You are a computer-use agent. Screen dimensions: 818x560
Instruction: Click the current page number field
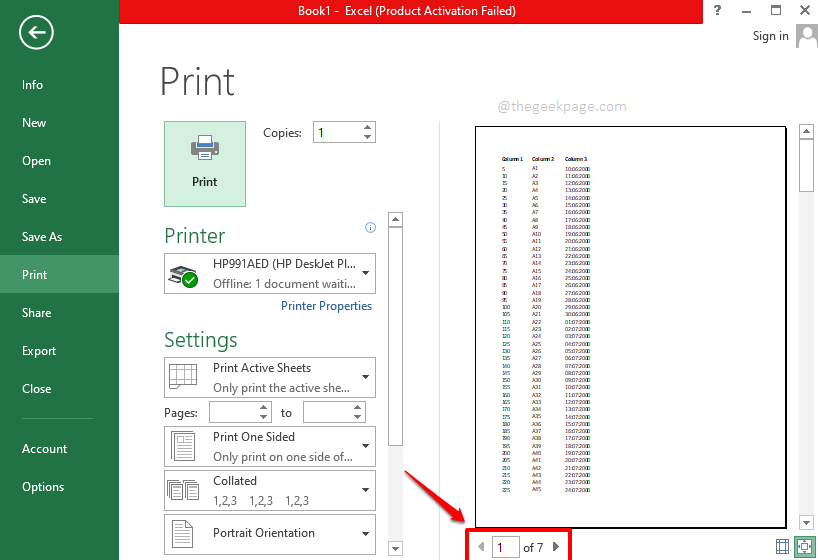point(505,547)
